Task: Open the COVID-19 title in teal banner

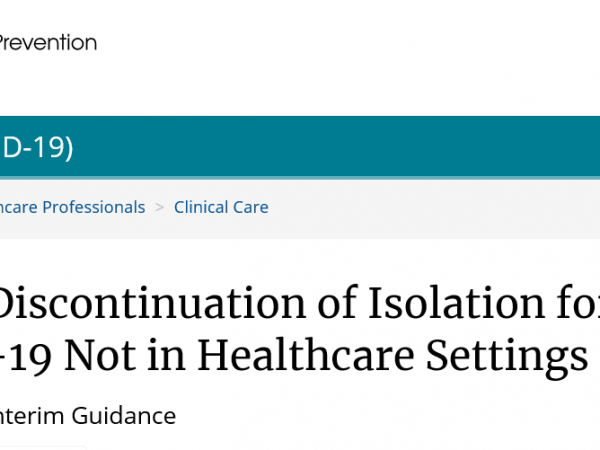Action: pyautogui.click(x=37, y=147)
